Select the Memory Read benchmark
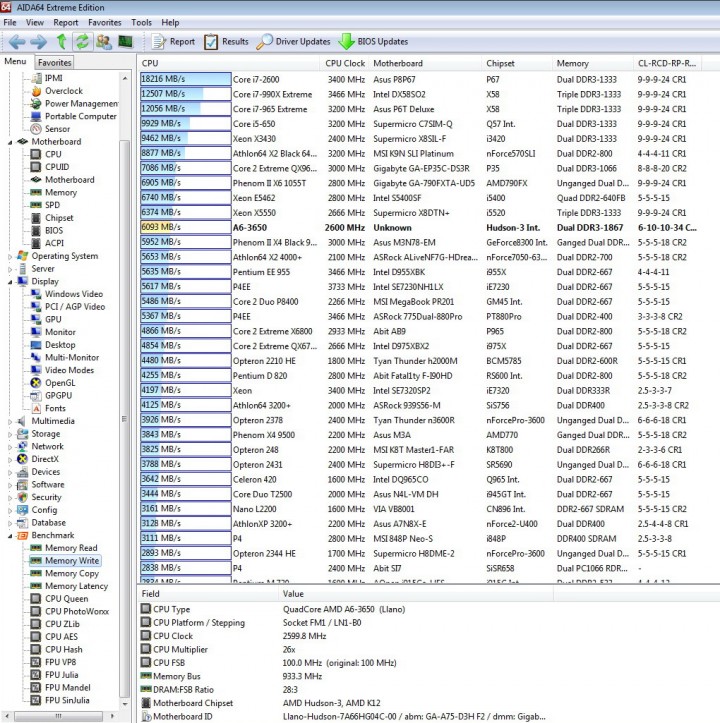The image size is (720, 723). tap(71, 548)
